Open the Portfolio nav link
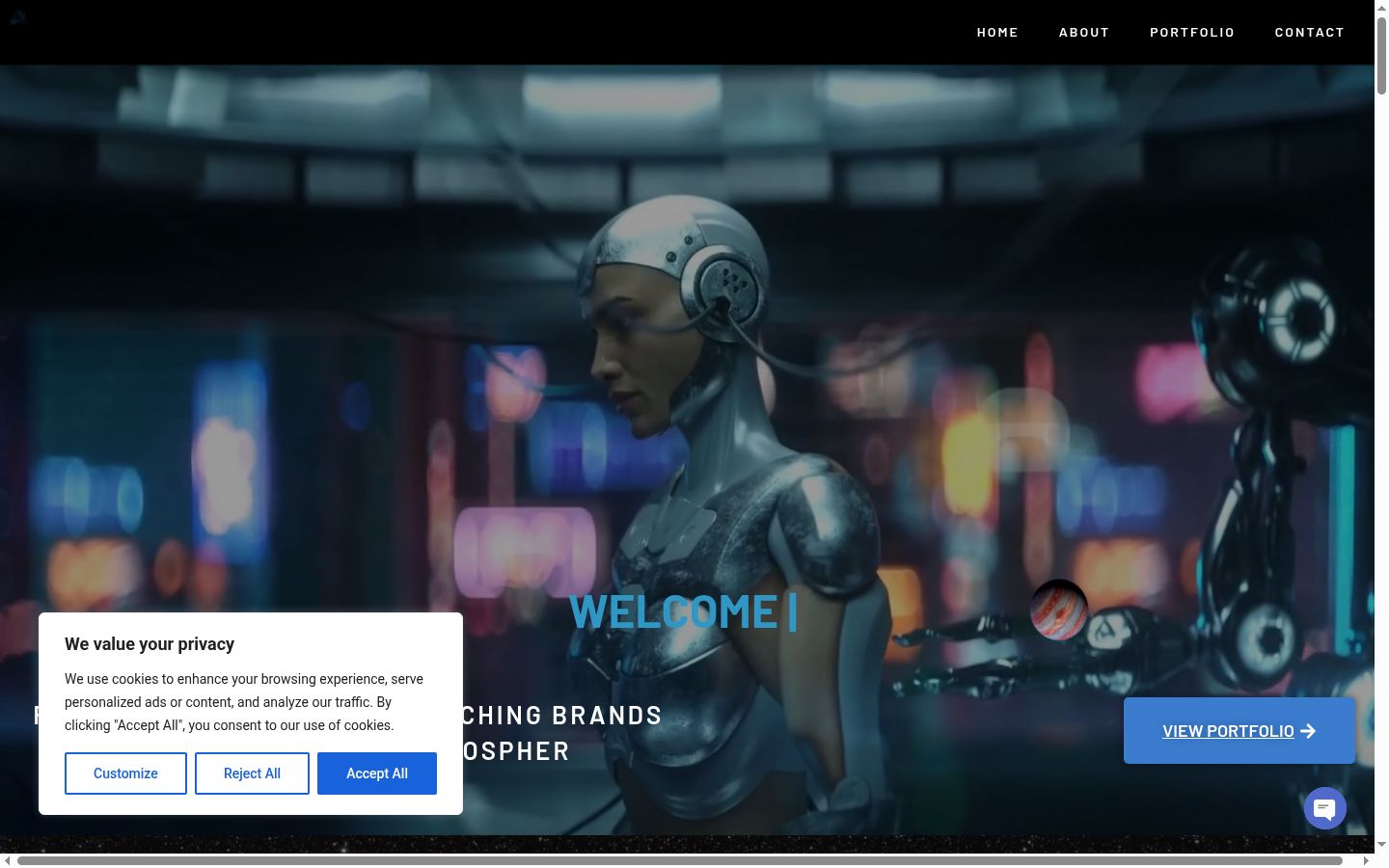The image size is (1389, 868). coord(1192,32)
